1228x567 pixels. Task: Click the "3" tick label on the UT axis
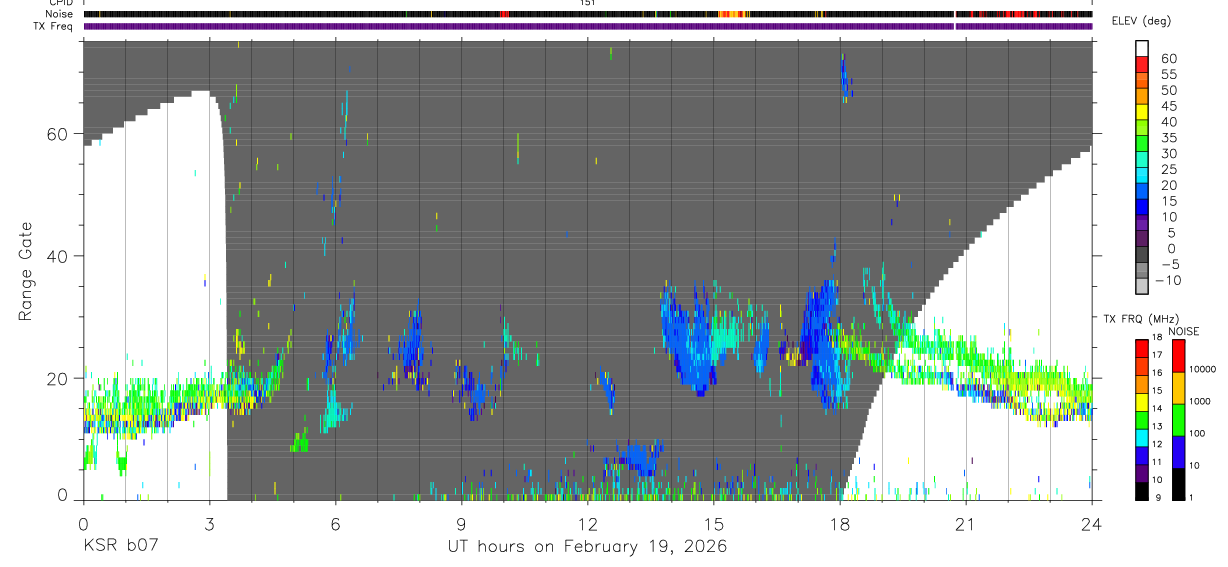(x=209, y=523)
